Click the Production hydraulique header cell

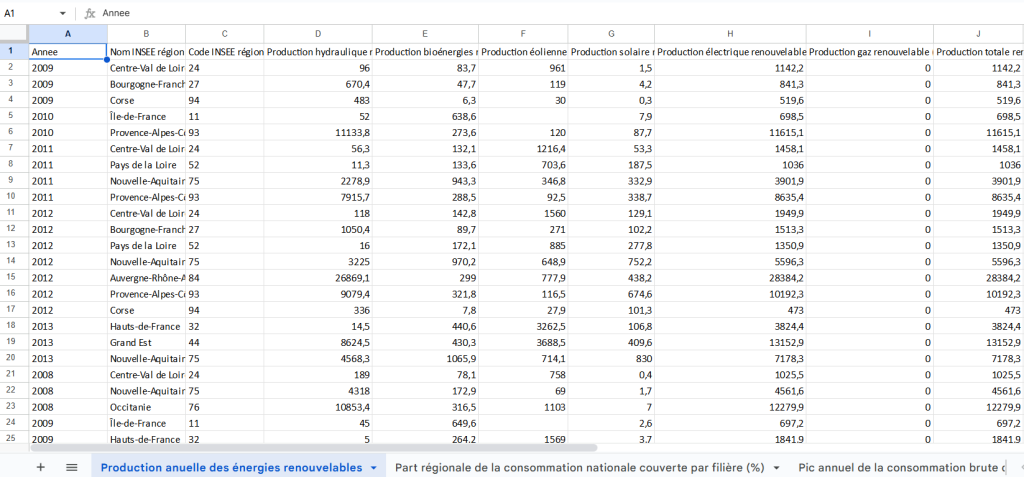point(318,51)
